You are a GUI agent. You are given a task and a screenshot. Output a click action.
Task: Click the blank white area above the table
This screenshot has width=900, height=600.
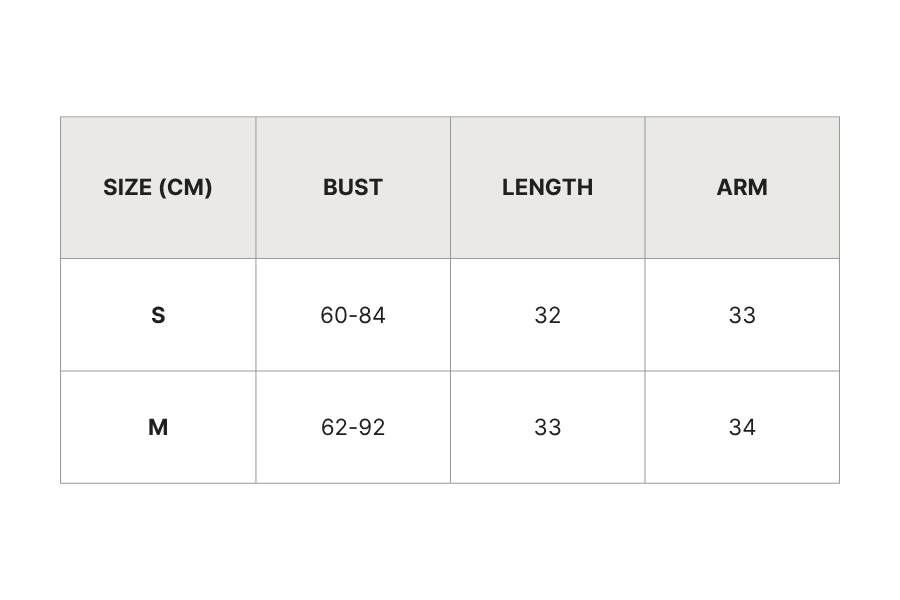click(x=450, y=58)
